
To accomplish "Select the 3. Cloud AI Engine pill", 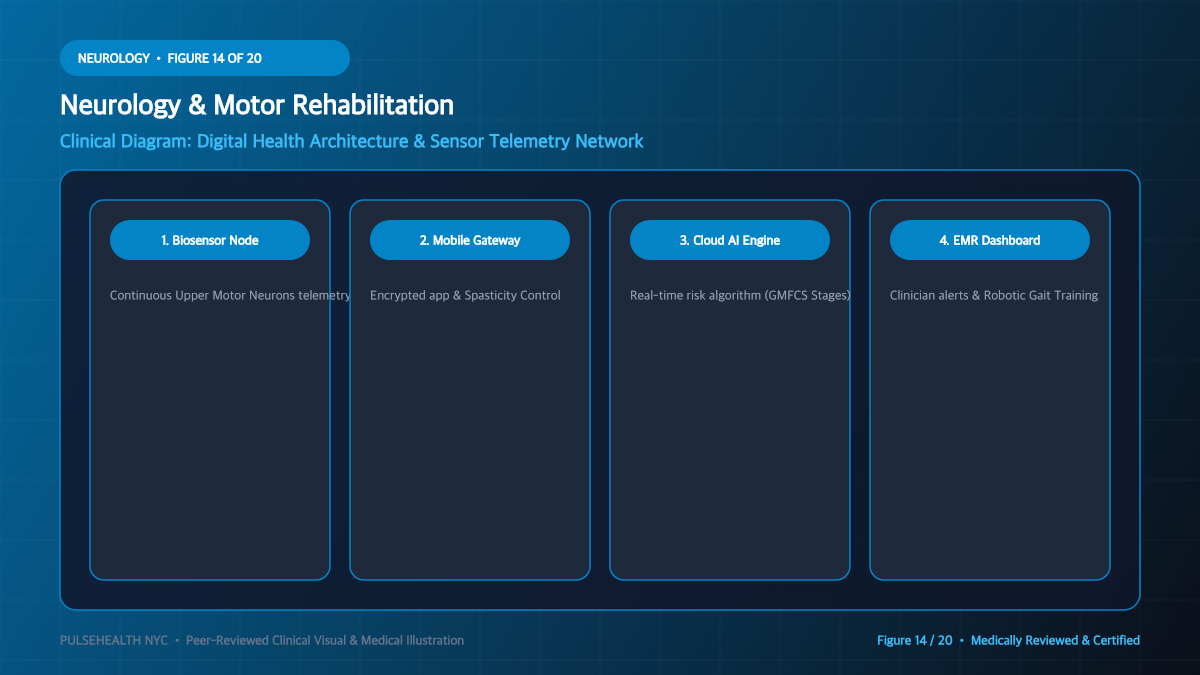I will pyautogui.click(x=730, y=240).
